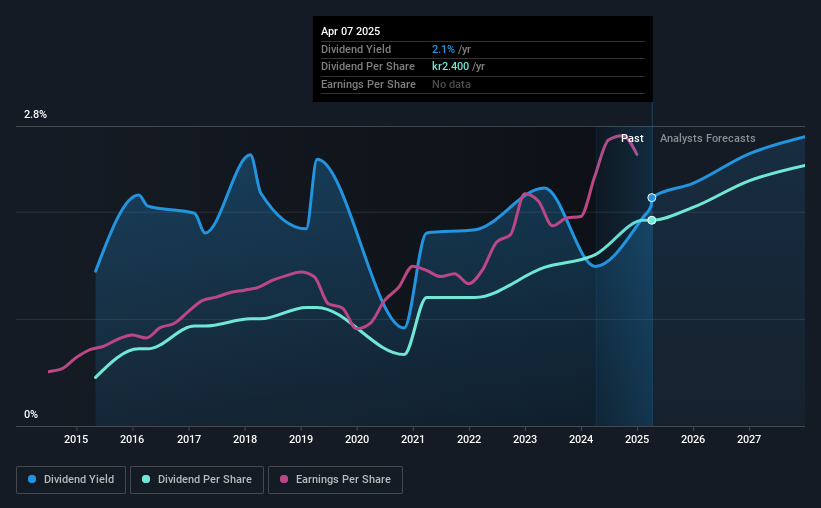Click the blue Dividend Yield legend dot
The image size is (821, 508).
[32, 479]
